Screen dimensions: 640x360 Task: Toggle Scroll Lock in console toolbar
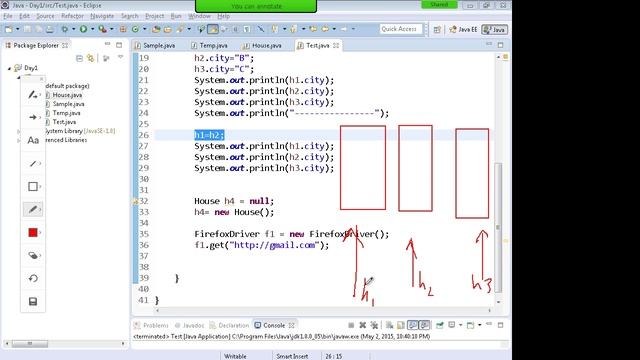(x=401, y=325)
